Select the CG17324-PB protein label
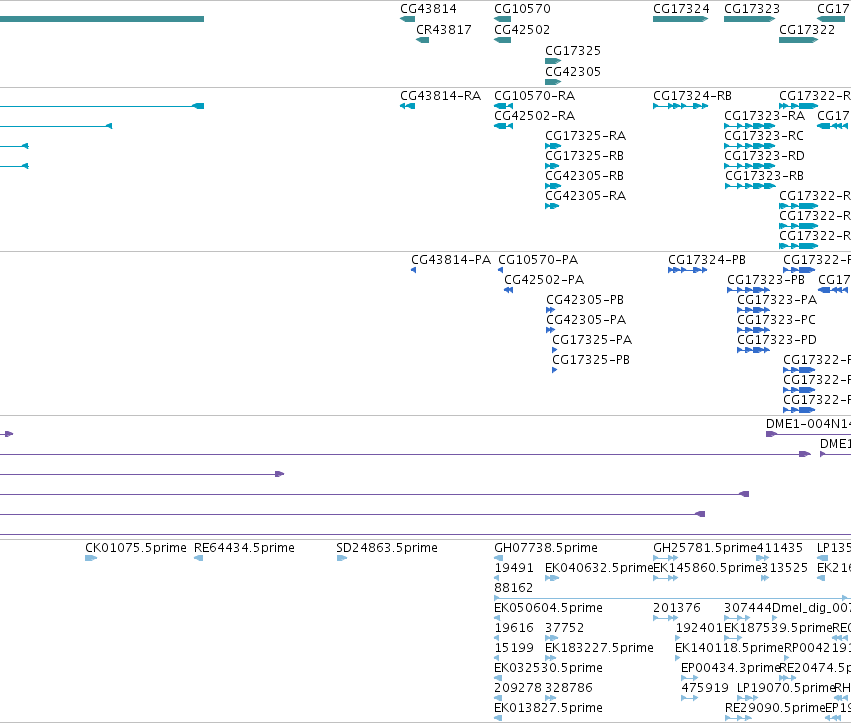Viewport: 851px width, 723px height. tap(707, 260)
